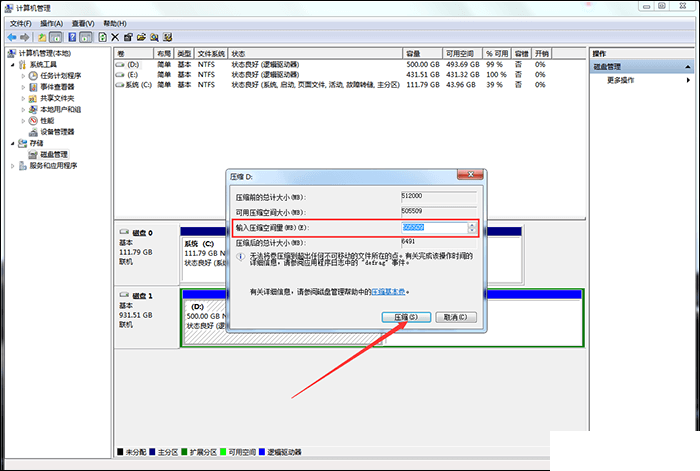Click the 共享文件夹 tree icon

33,98
